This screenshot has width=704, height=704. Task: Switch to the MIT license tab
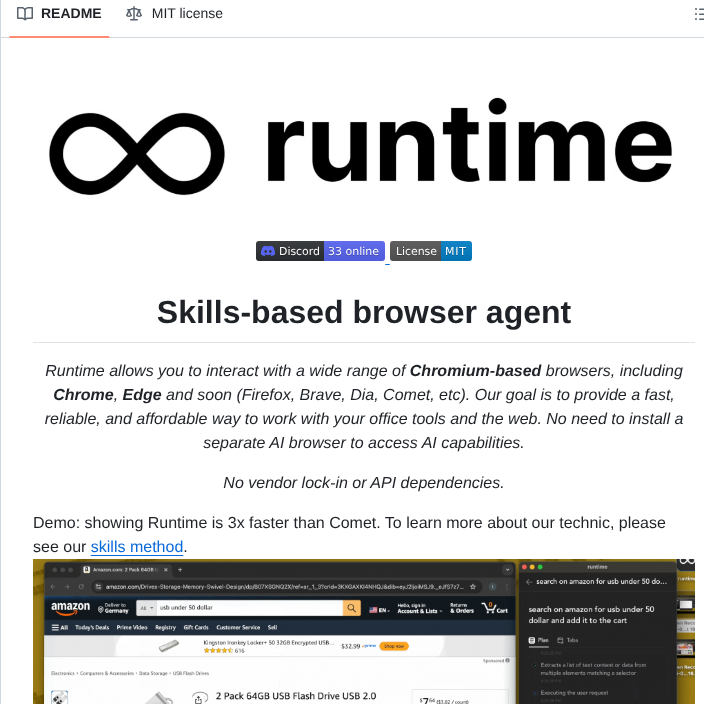[174, 13]
